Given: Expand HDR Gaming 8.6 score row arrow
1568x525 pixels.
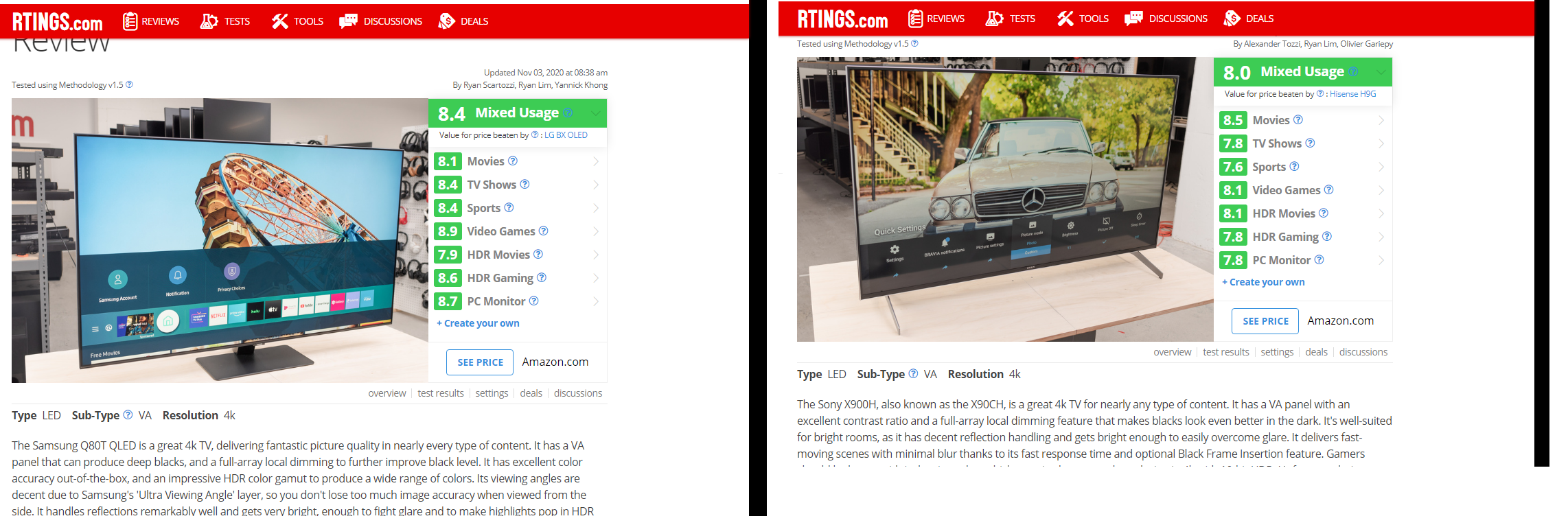Looking at the screenshot, I should pos(596,278).
